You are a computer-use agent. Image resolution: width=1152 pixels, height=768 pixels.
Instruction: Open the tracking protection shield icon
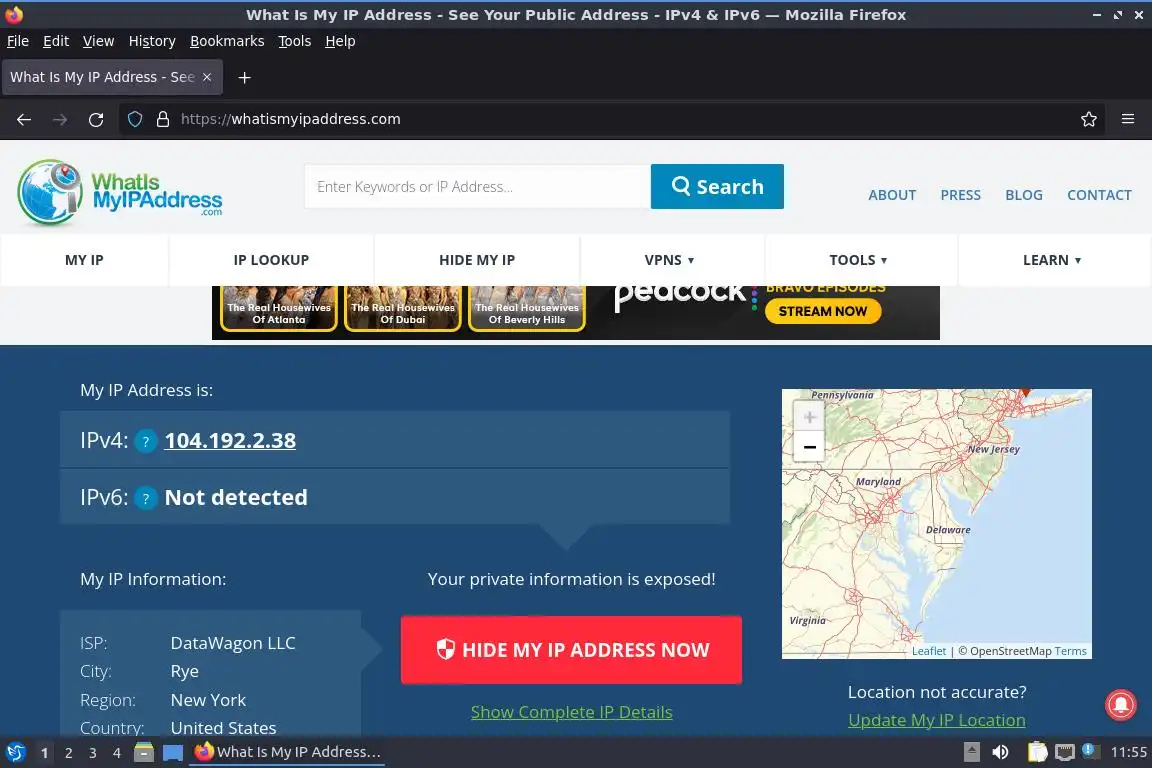tap(134, 119)
